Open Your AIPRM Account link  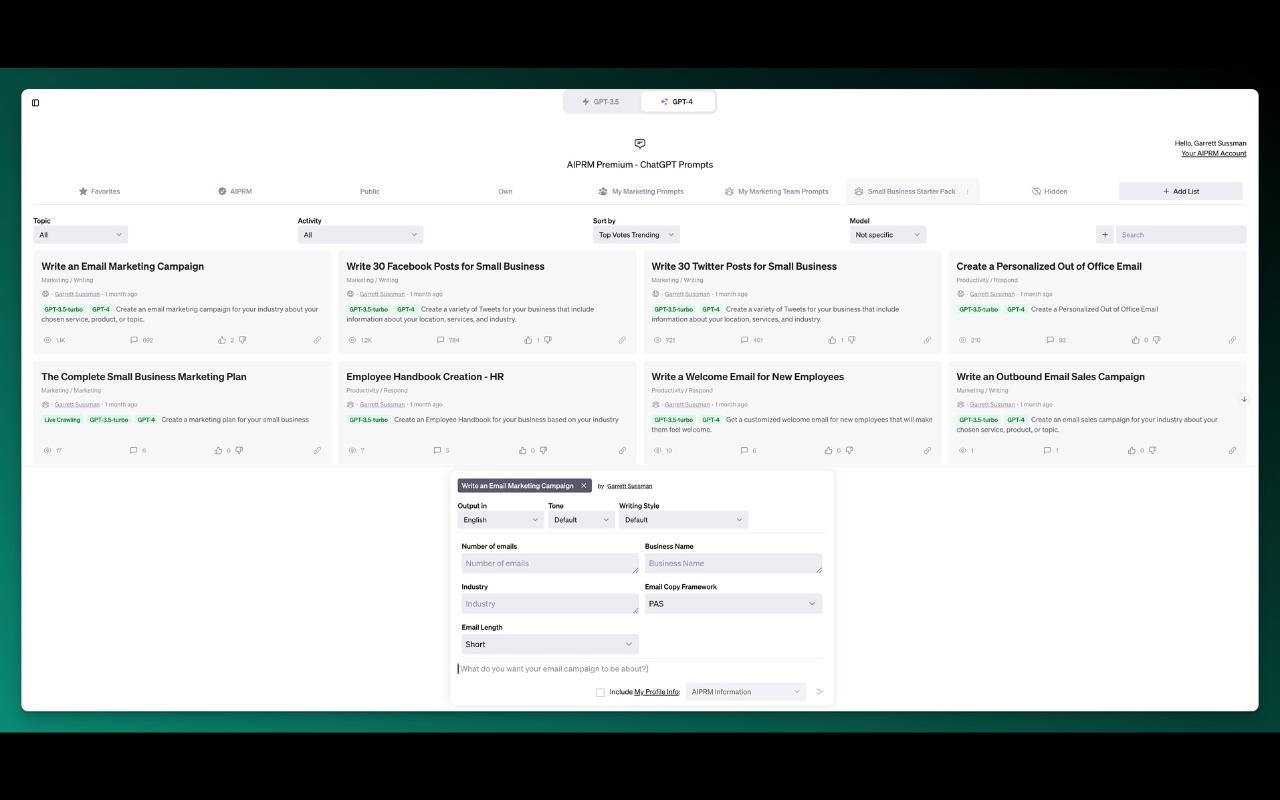pyautogui.click(x=1213, y=153)
